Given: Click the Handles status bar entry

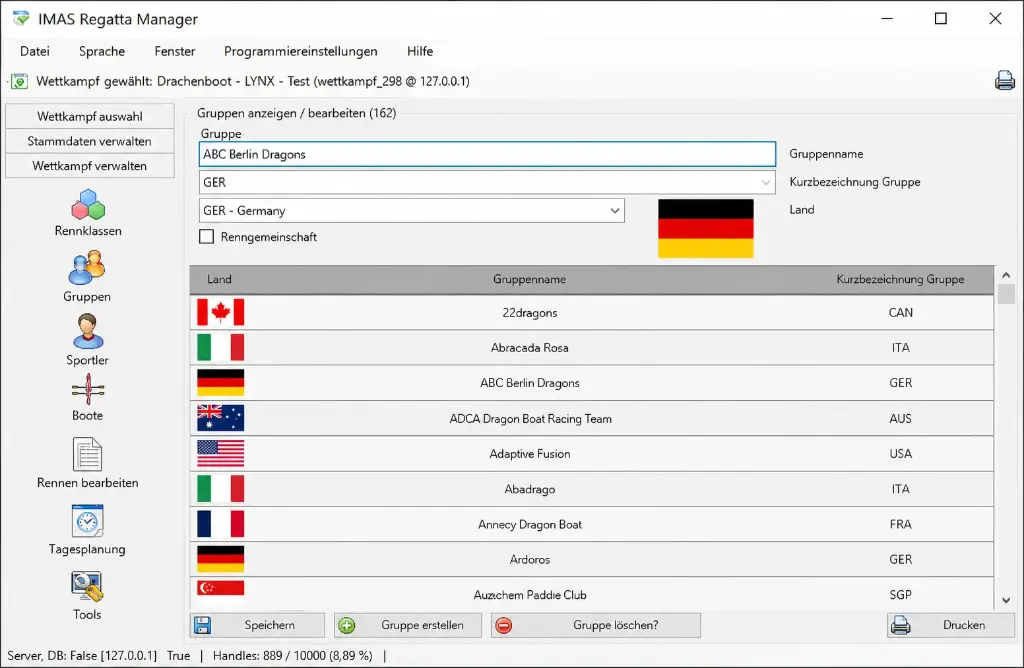Looking at the screenshot, I should [x=293, y=656].
